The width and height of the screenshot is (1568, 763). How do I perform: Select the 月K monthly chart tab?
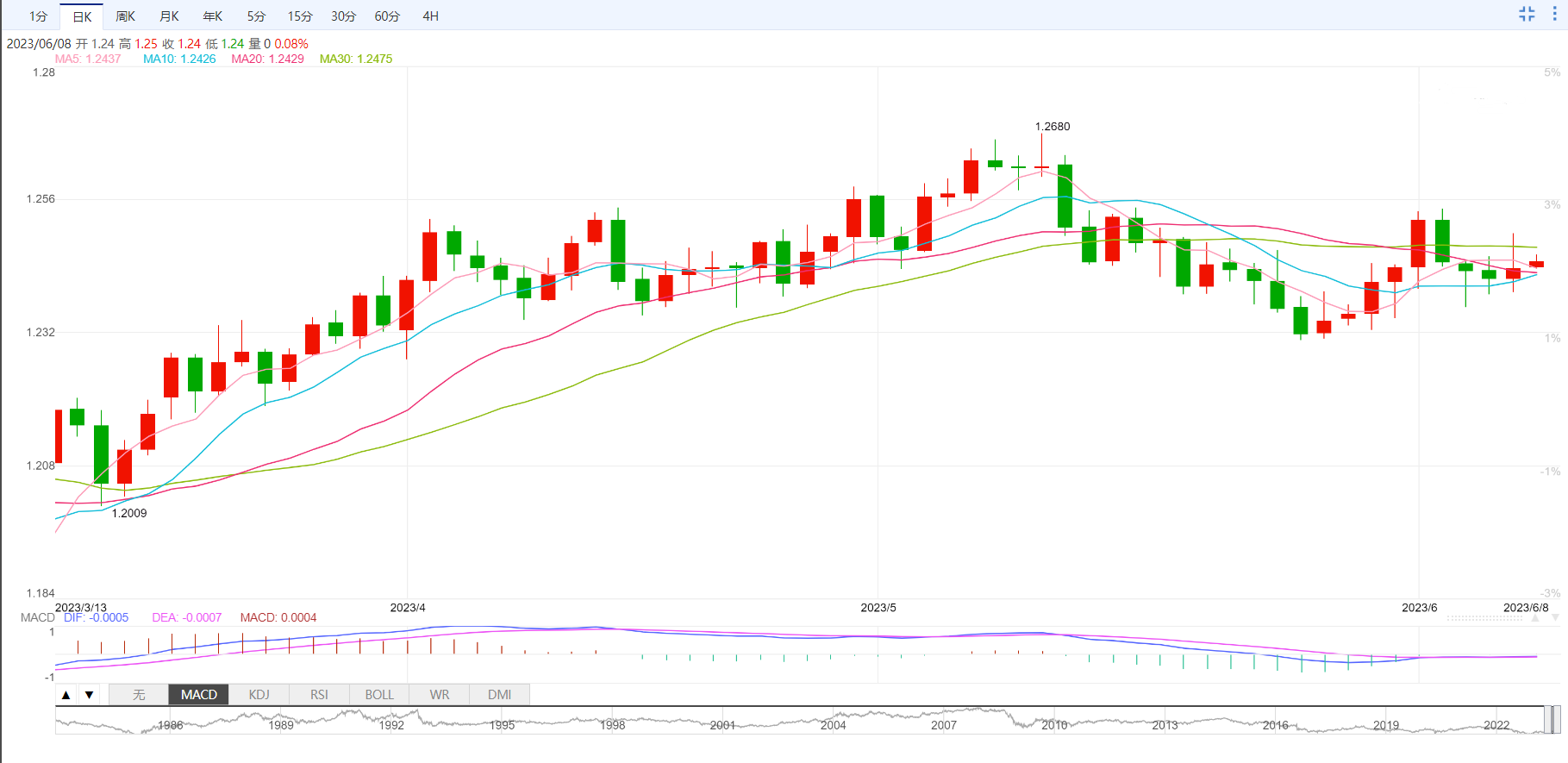pos(169,16)
